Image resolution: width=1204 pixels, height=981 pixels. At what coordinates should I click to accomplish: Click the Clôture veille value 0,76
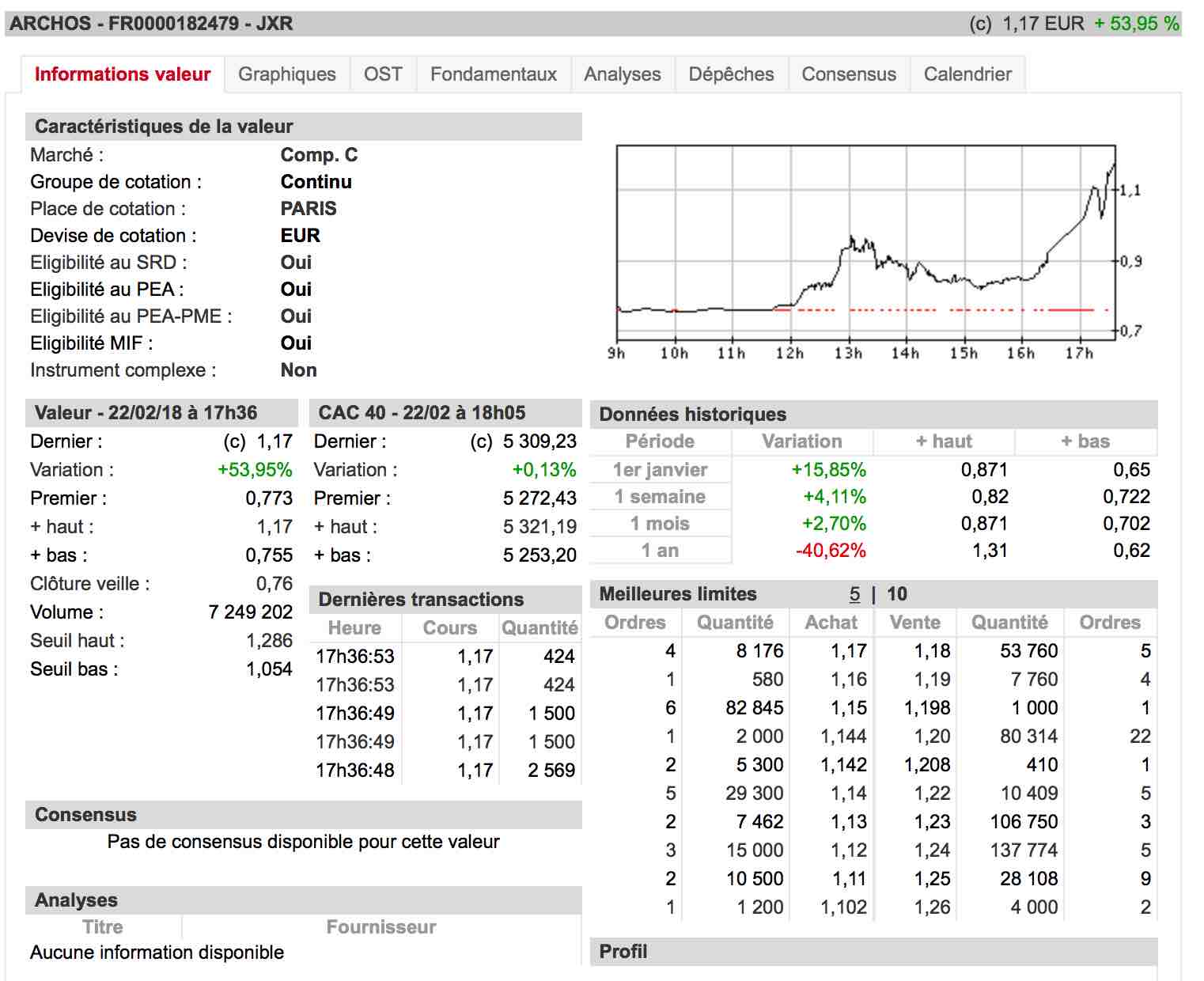tap(274, 584)
